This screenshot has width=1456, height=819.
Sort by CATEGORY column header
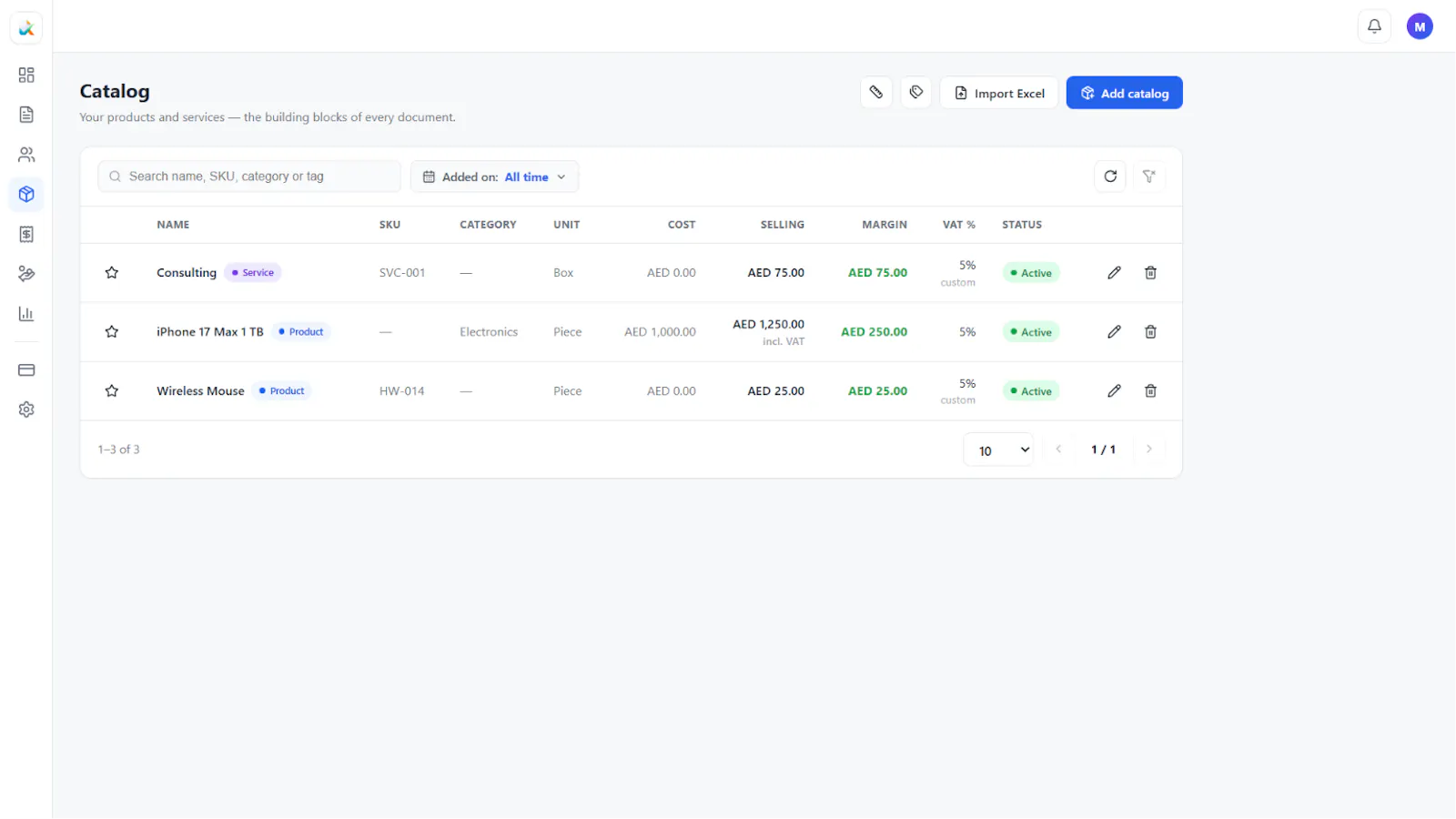488,225
